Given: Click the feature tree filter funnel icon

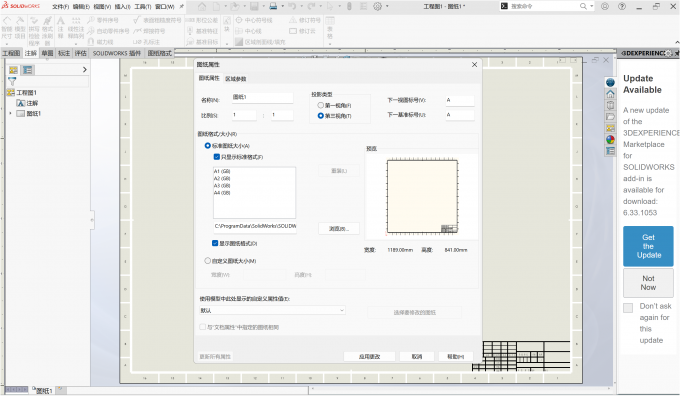Looking at the screenshot, I should 12,81.
